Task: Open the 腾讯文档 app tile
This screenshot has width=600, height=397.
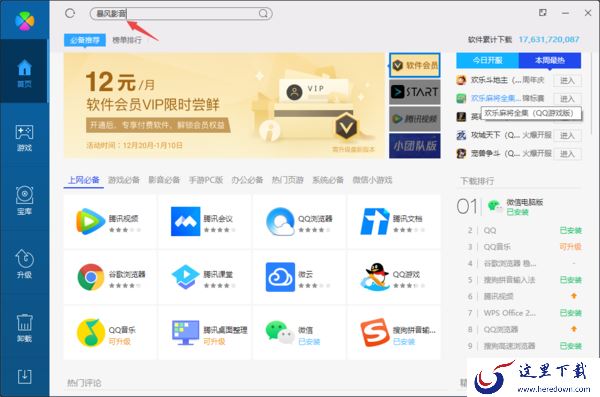Action: tap(394, 221)
